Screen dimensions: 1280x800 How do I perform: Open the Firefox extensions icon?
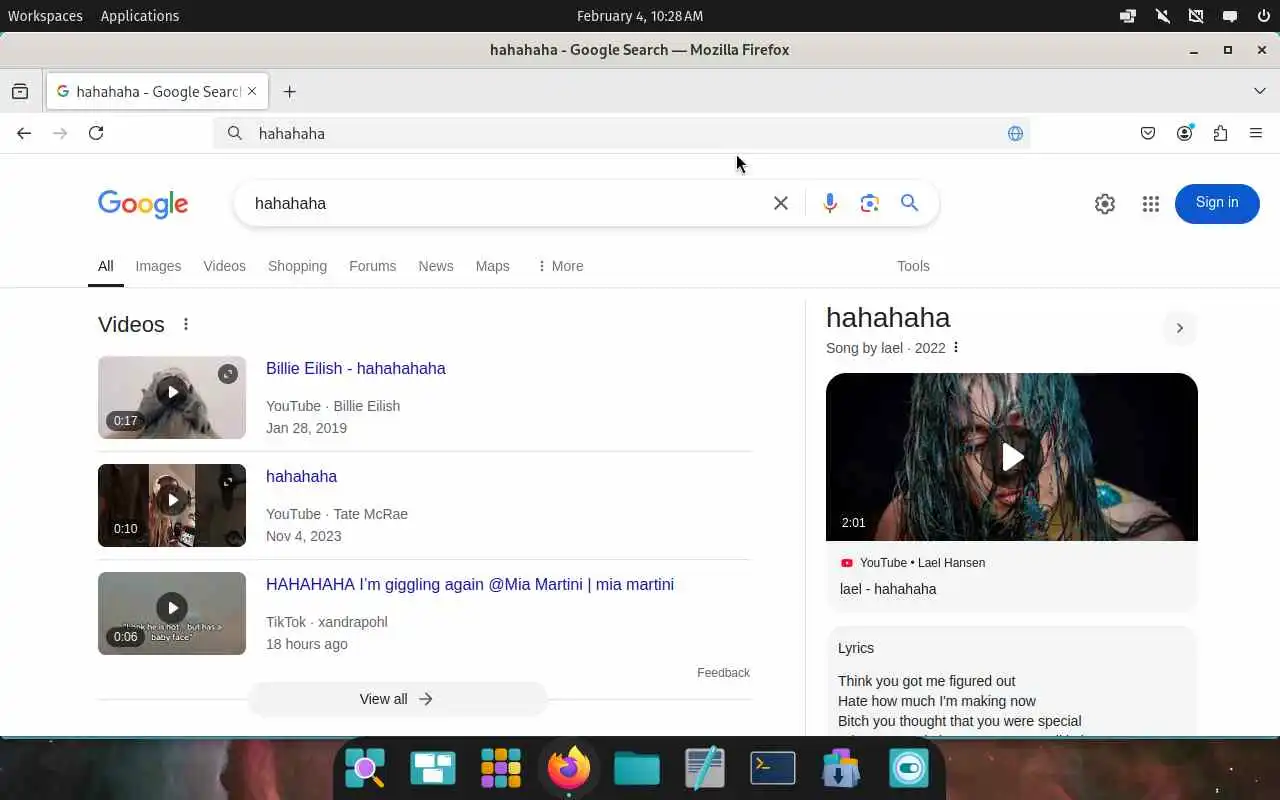point(1220,133)
